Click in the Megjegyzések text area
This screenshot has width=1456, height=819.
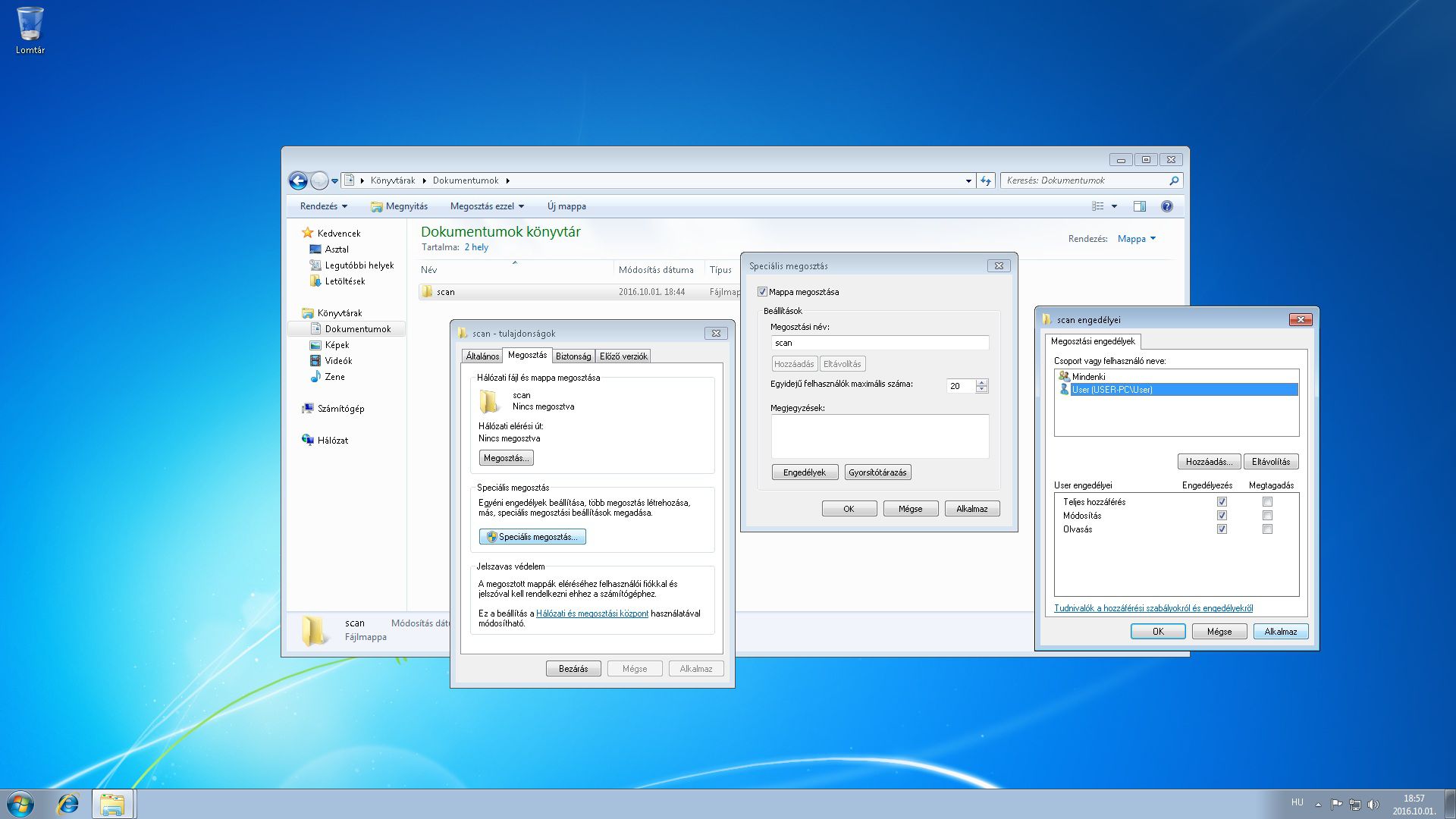click(880, 436)
